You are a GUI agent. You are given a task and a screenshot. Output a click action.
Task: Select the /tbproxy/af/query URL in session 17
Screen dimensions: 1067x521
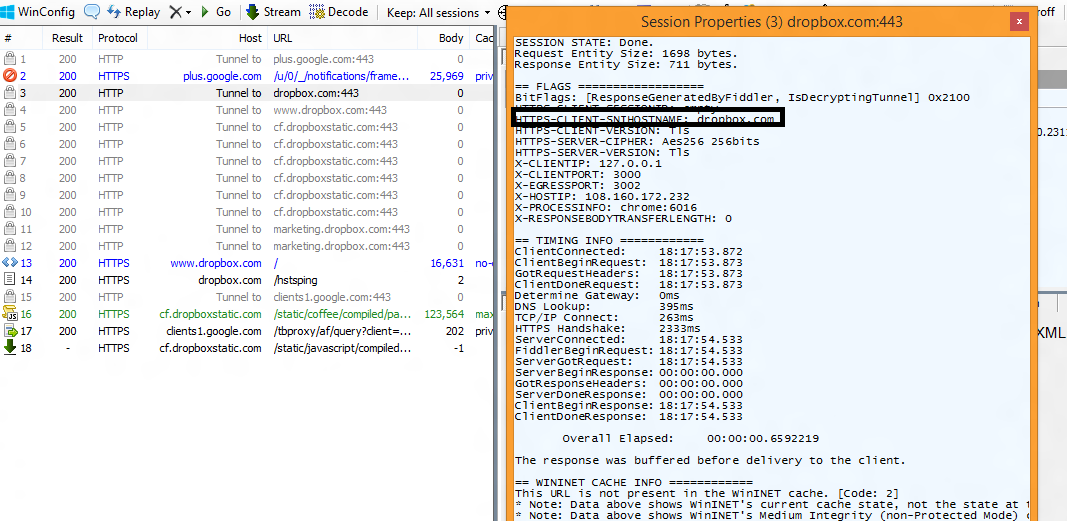[342, 331]
